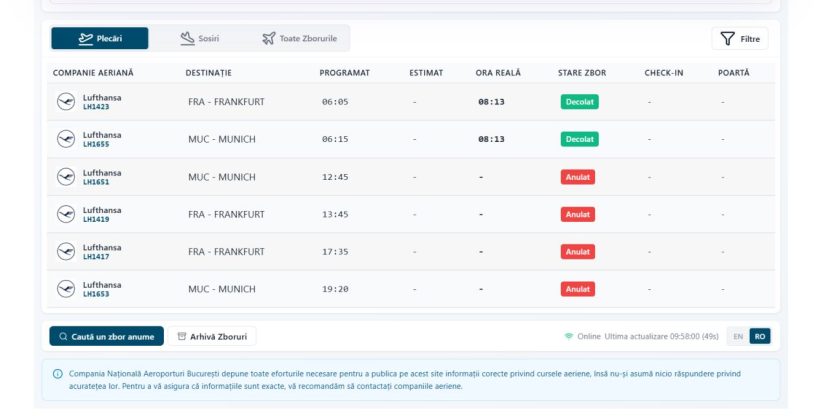Open the Filtre filter options

click(x=739, y=39)
